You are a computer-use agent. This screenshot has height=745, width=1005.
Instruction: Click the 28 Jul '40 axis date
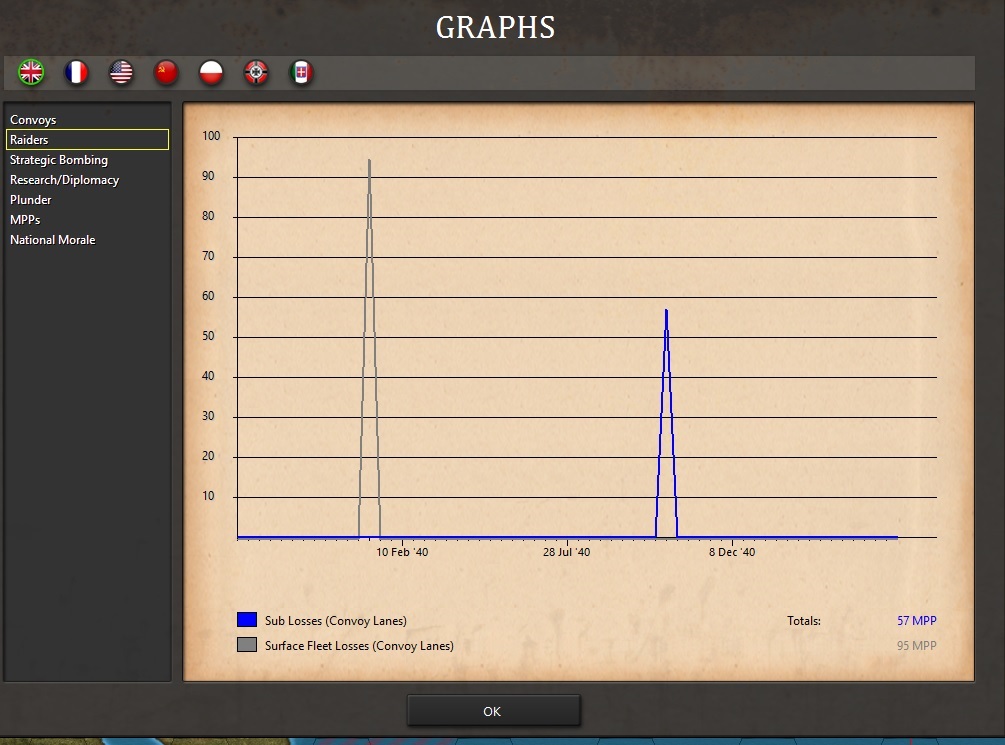tap(567, 552)
